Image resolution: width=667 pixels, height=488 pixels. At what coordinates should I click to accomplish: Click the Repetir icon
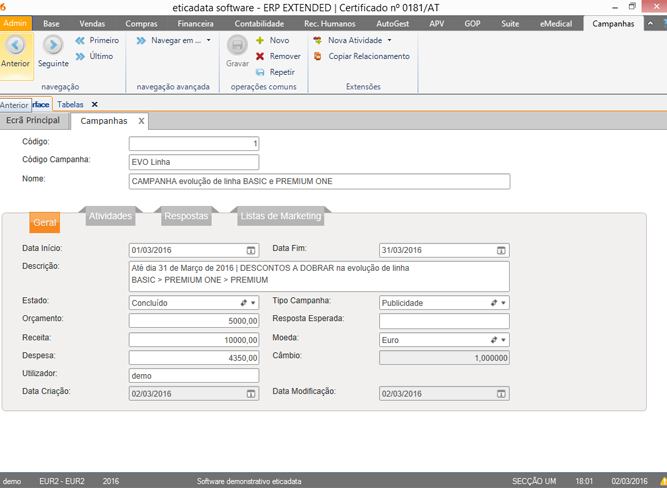261,72
